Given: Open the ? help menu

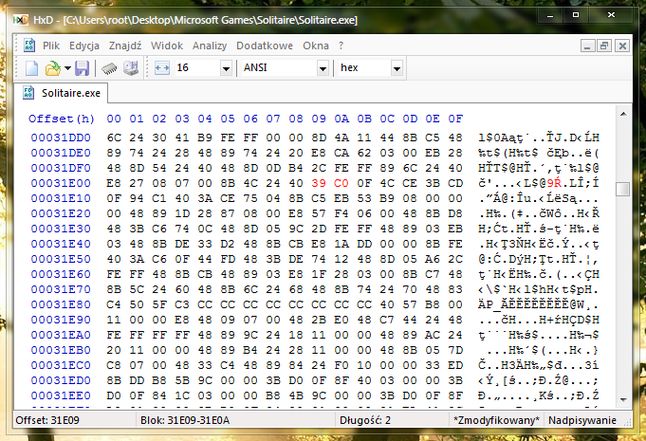Looking at the screenshot, I should (341, 46).
